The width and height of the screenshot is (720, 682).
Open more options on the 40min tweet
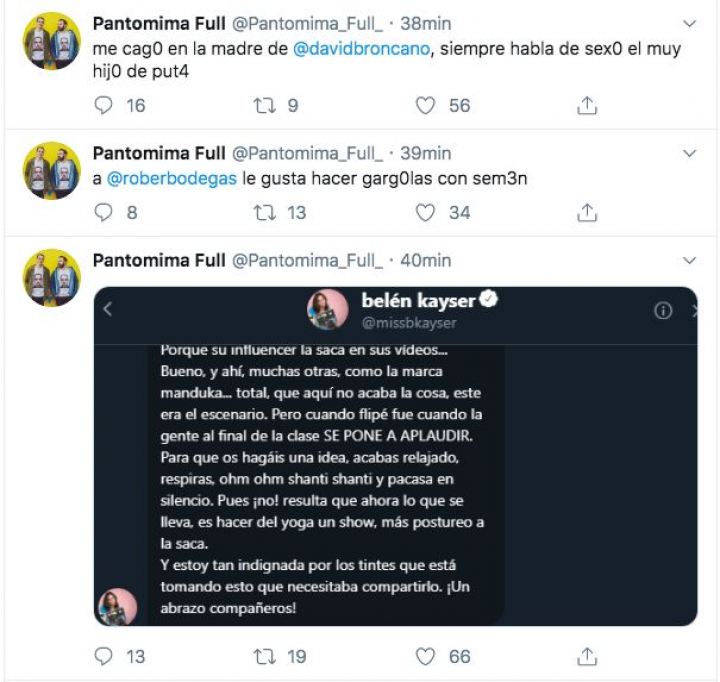(689, 260)
